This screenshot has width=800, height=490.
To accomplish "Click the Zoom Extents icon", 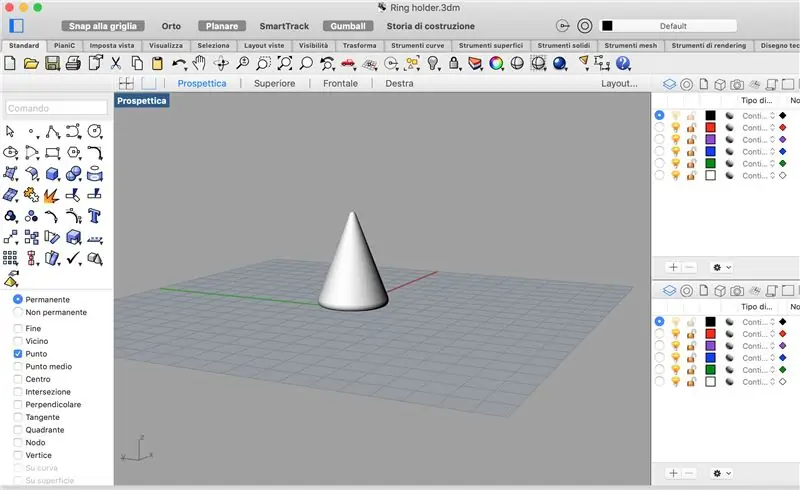I will point(285,63).
